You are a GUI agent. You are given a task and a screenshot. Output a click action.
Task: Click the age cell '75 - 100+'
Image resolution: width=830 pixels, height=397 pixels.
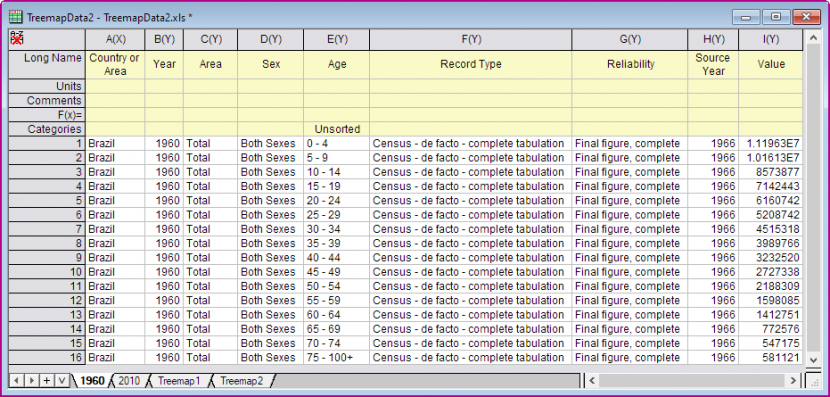(337, 358)
